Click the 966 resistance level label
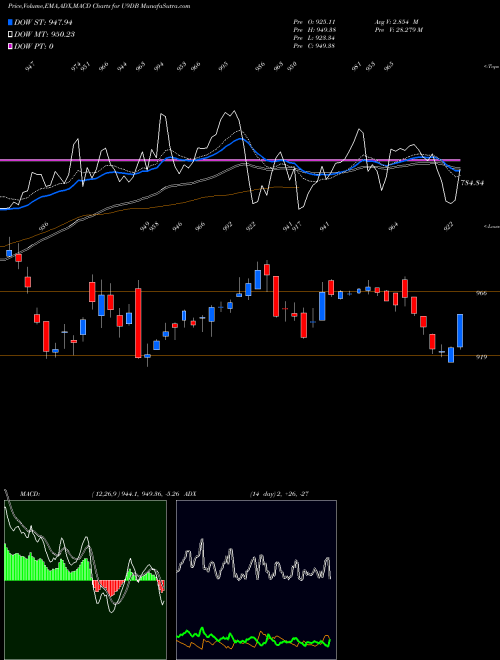 [481, 293]
